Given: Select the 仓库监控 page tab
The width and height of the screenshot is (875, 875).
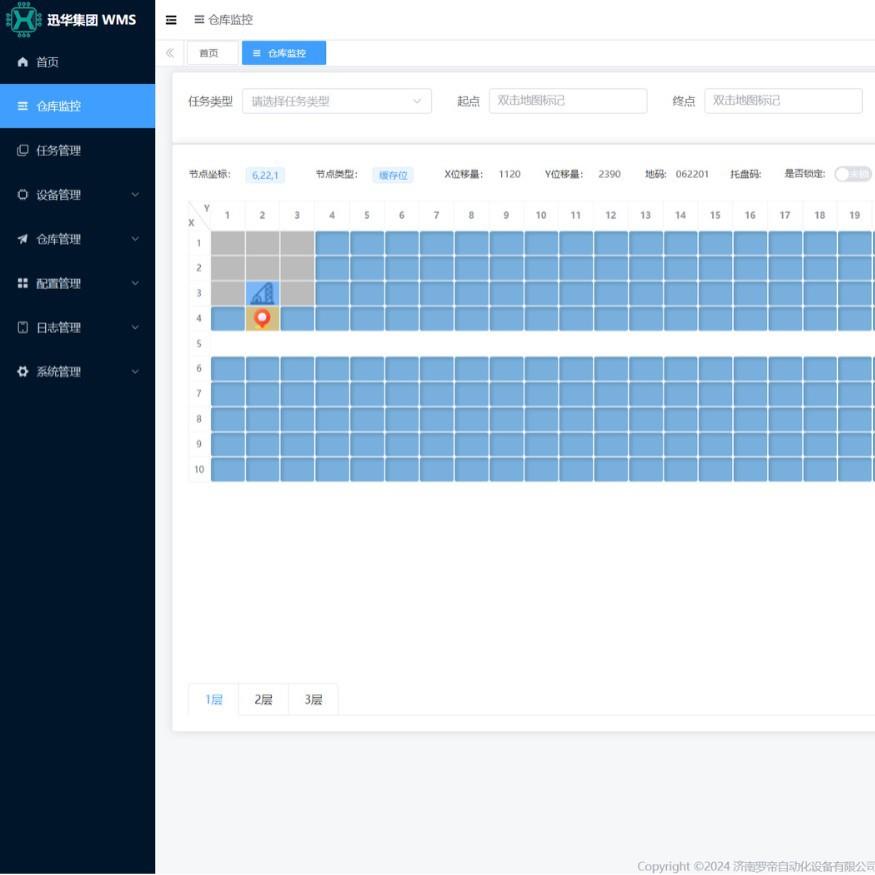Looking at the screenshot, I should tap(283, 53).
